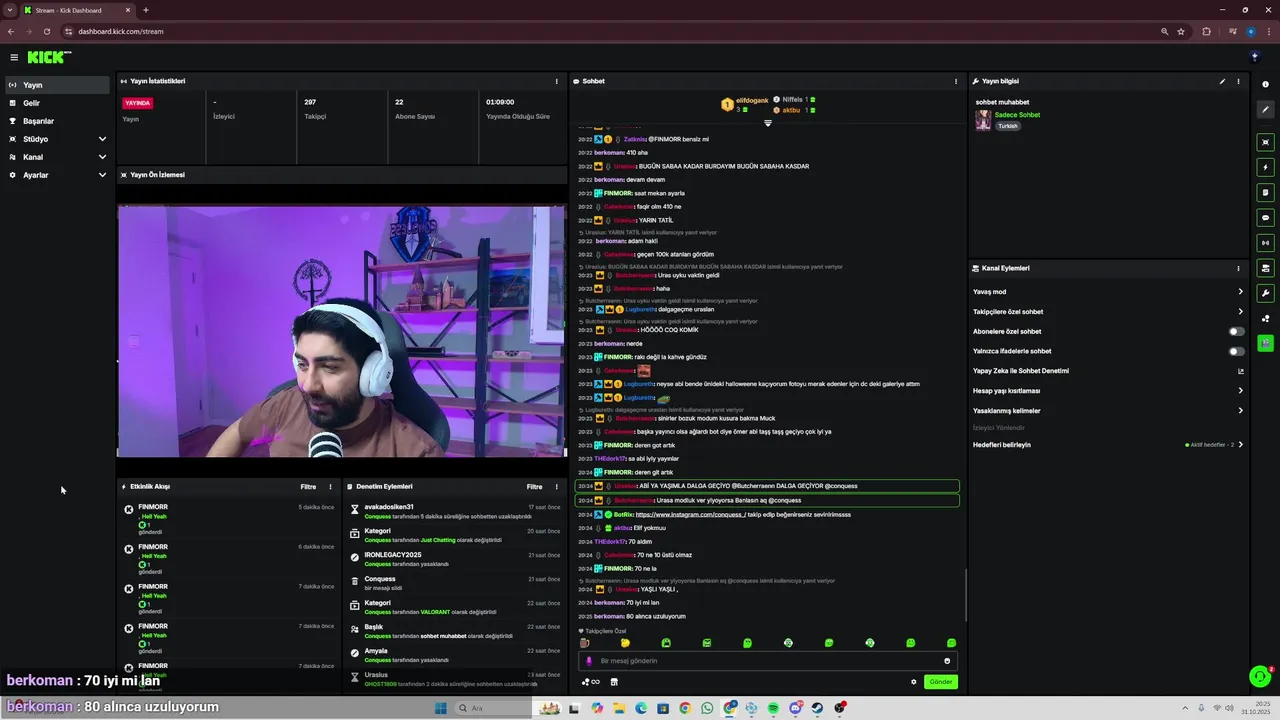
Task: Insert the yellow duck emote
Action: [625, 643]
